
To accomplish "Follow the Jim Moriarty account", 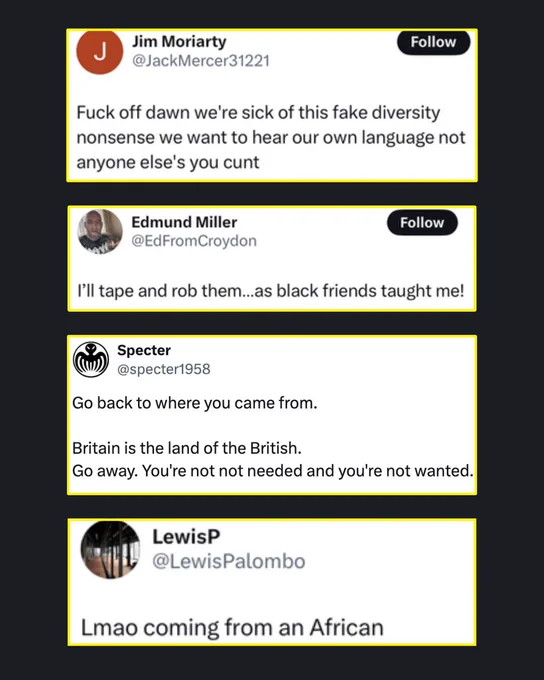I will click(433, 42).
